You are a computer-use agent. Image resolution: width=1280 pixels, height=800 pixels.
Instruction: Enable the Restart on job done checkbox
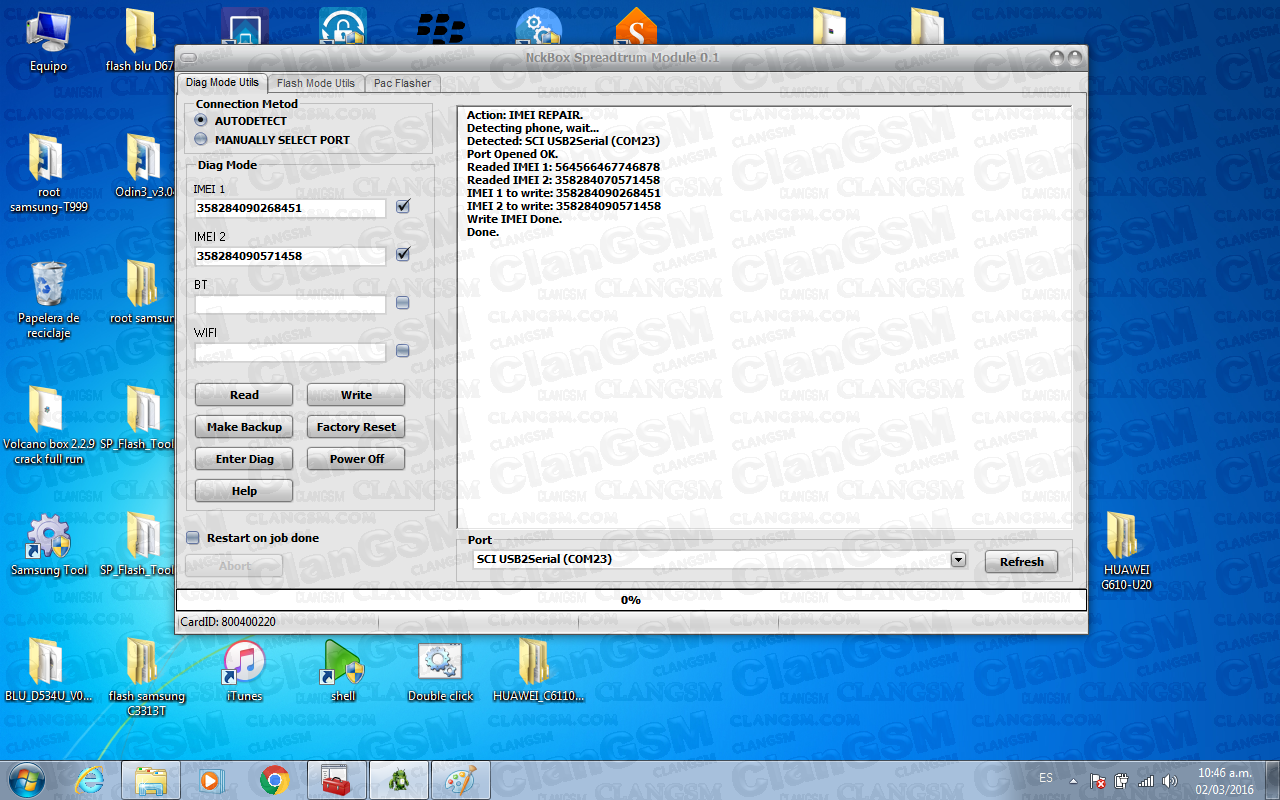191,538
